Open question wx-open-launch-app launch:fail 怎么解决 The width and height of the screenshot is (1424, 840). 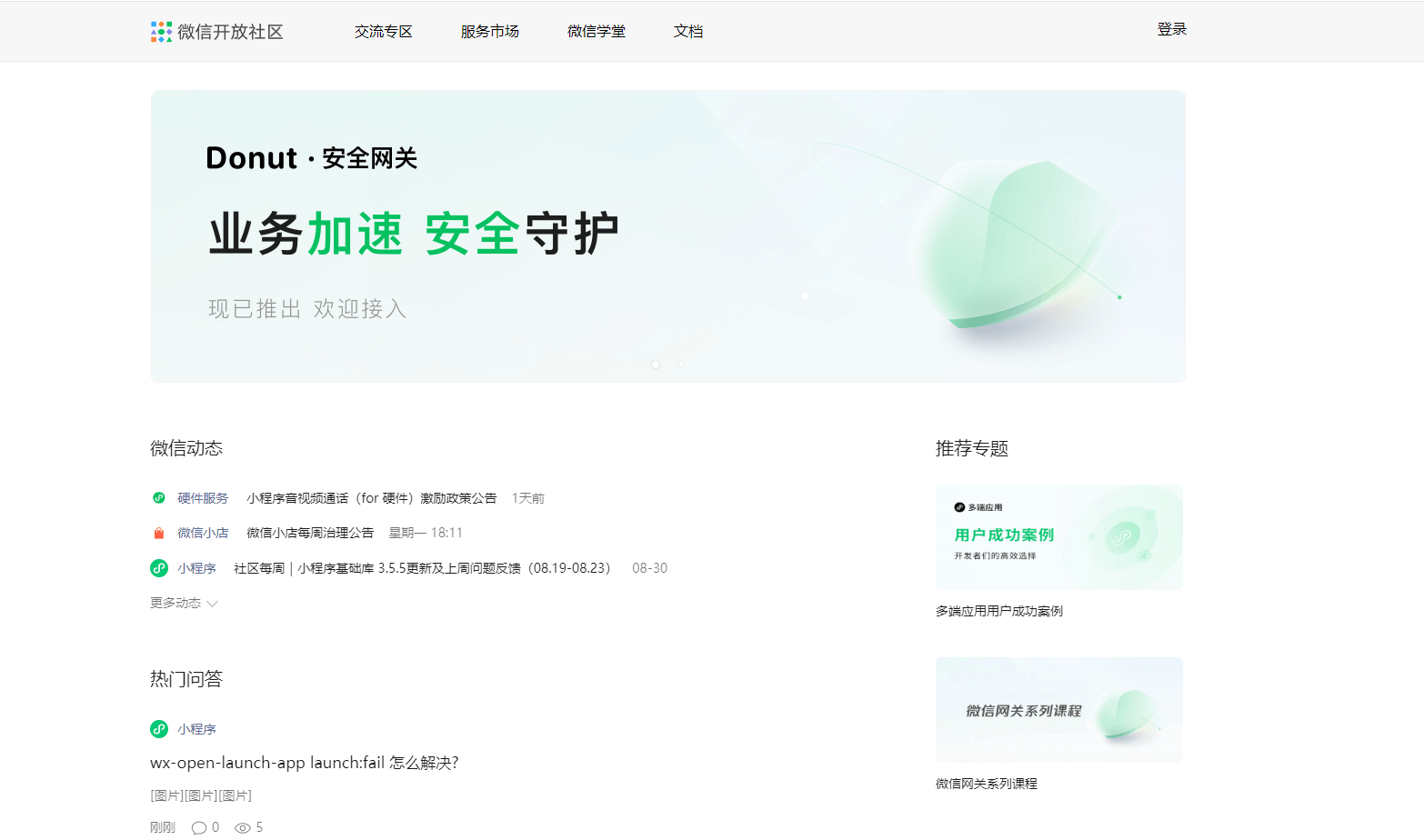coord(305,763)
